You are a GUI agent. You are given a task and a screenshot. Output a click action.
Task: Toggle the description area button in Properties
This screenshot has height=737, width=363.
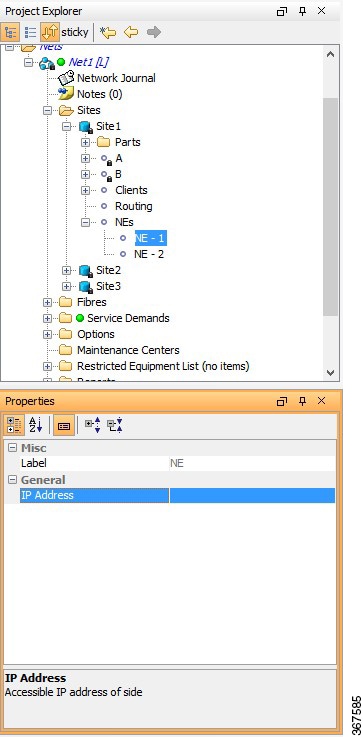[x=64, y=425]
